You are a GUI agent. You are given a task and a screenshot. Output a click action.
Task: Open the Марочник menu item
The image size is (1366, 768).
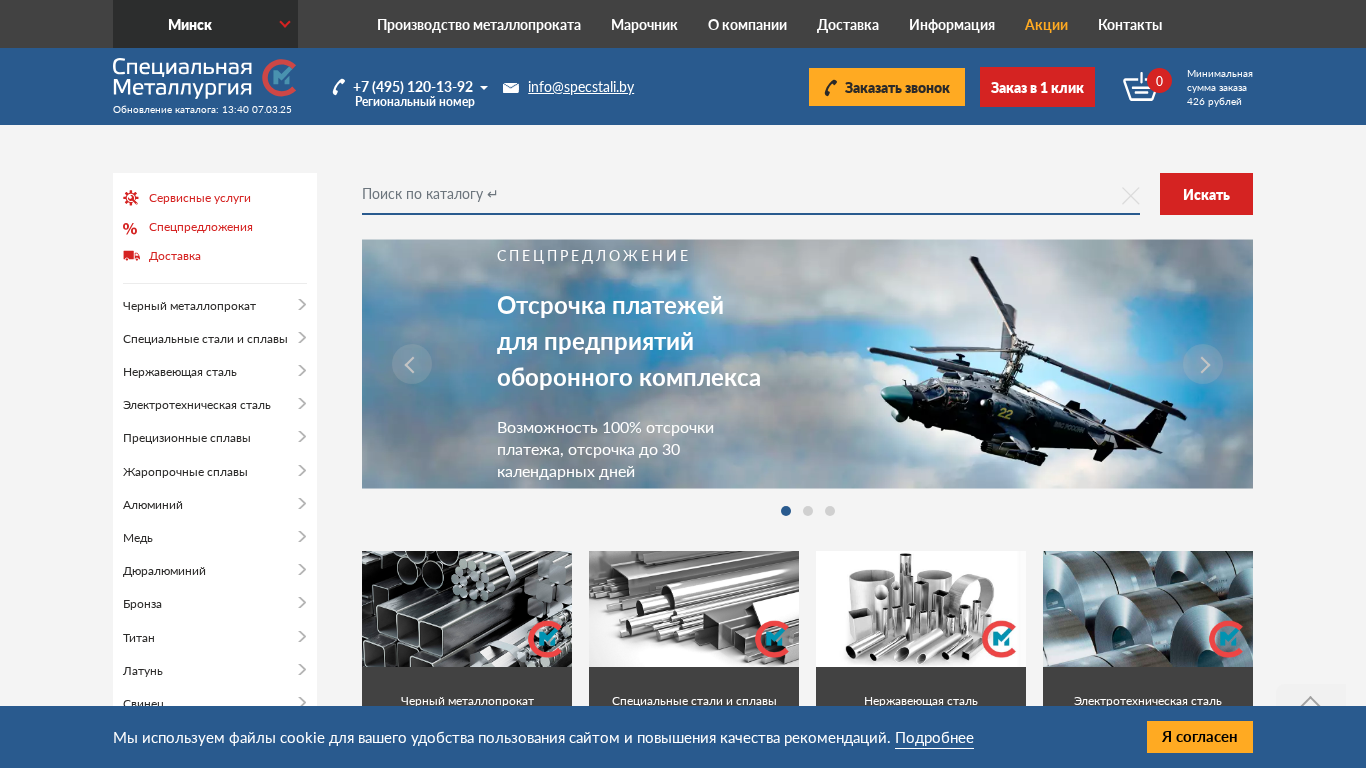click(644, 25)
